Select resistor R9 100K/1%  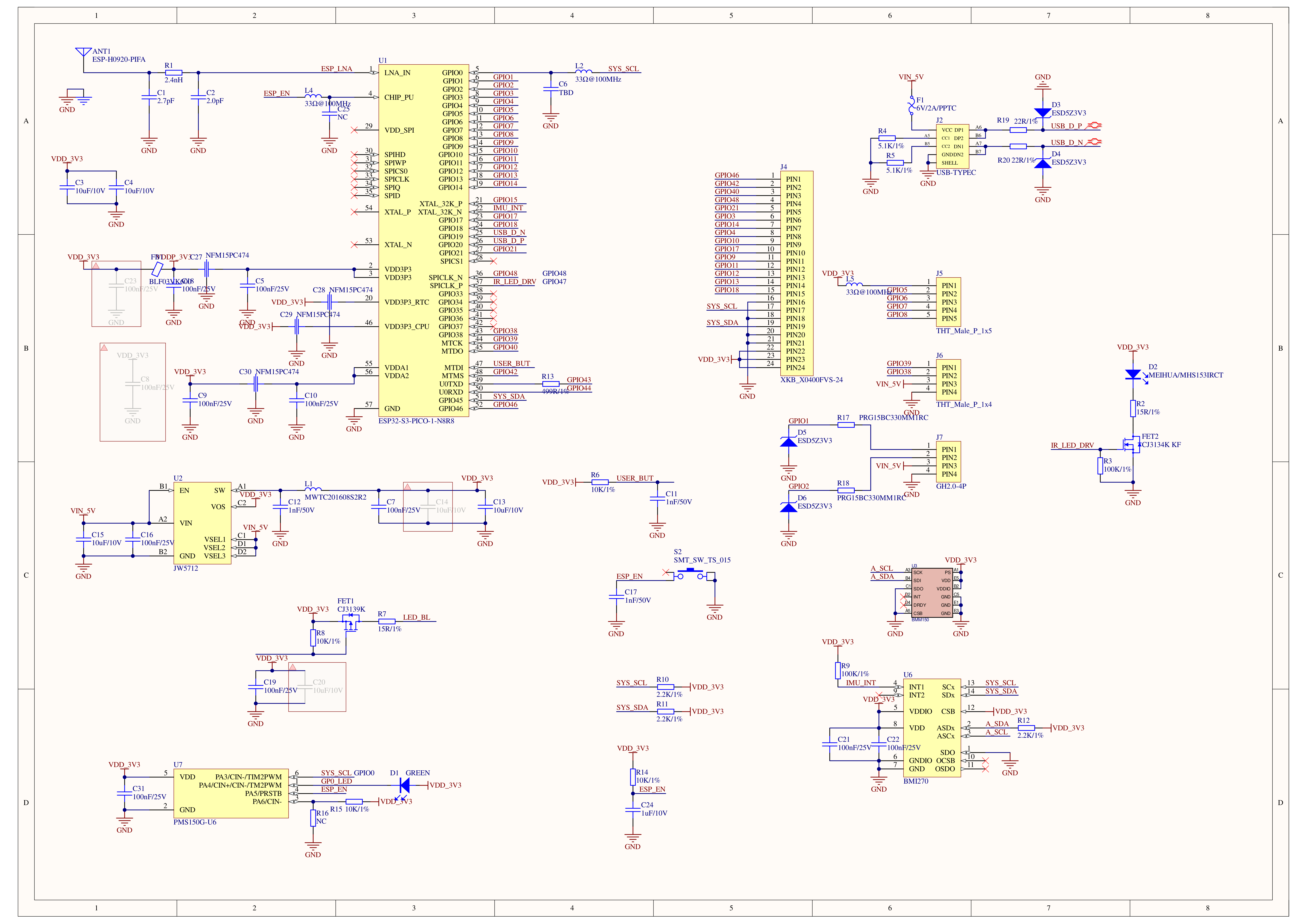[x=838, y=670]
